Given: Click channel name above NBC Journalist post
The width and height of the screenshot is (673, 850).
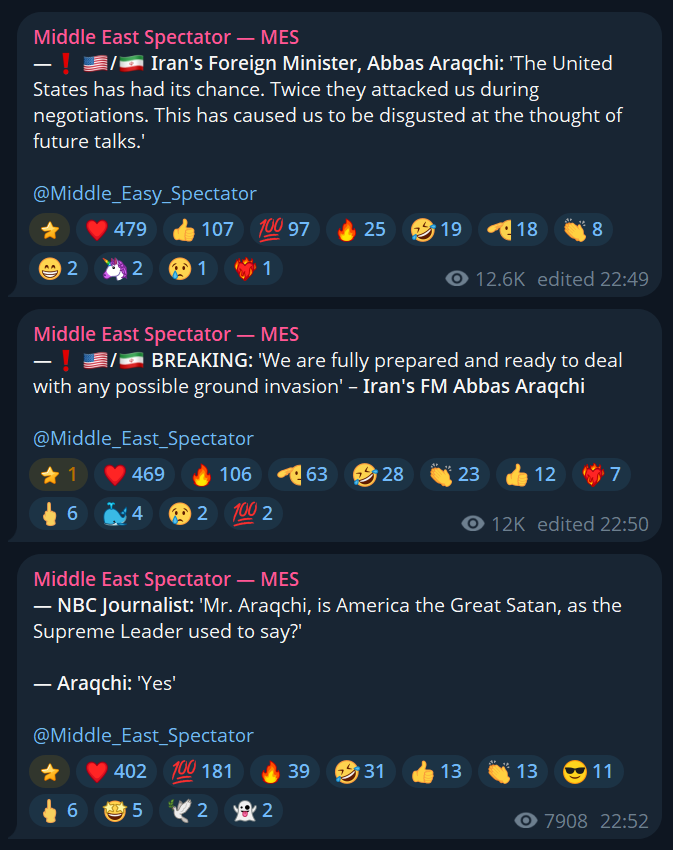Looking at the screenshot, I should (x=166, y=579).
